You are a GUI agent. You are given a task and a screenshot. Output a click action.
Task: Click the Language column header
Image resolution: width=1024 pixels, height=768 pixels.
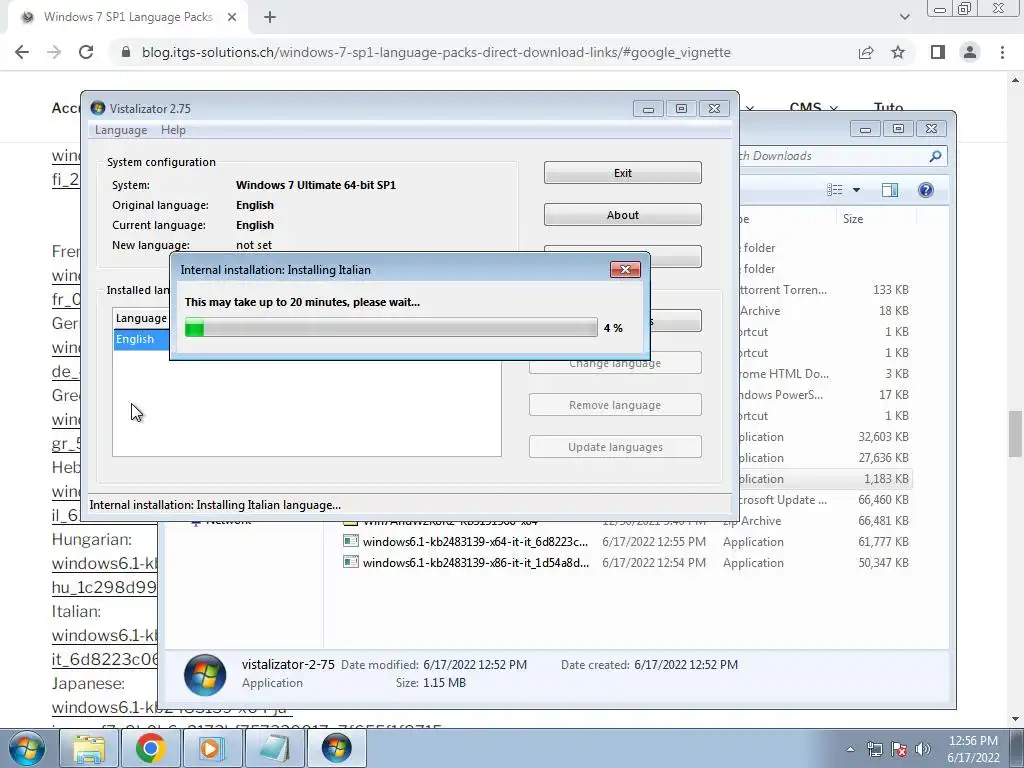[x=141, y=318]
